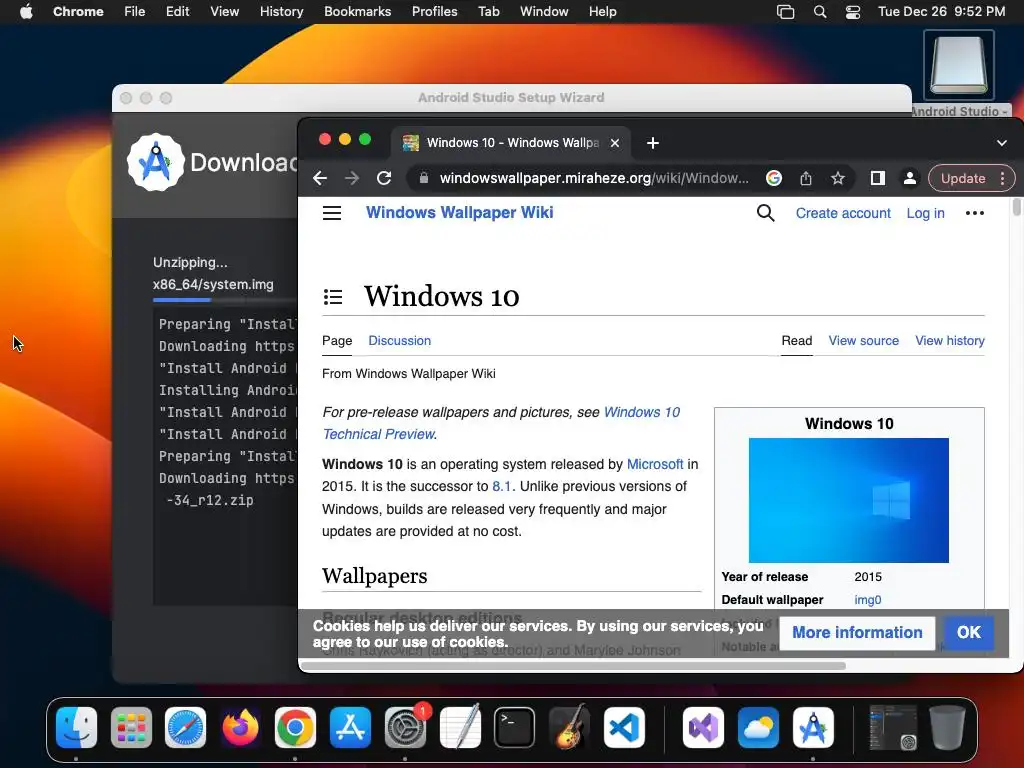This screenshot has width=1024, height=768.
Task: Open Finder from the Dock
Action: pos(76,728)
